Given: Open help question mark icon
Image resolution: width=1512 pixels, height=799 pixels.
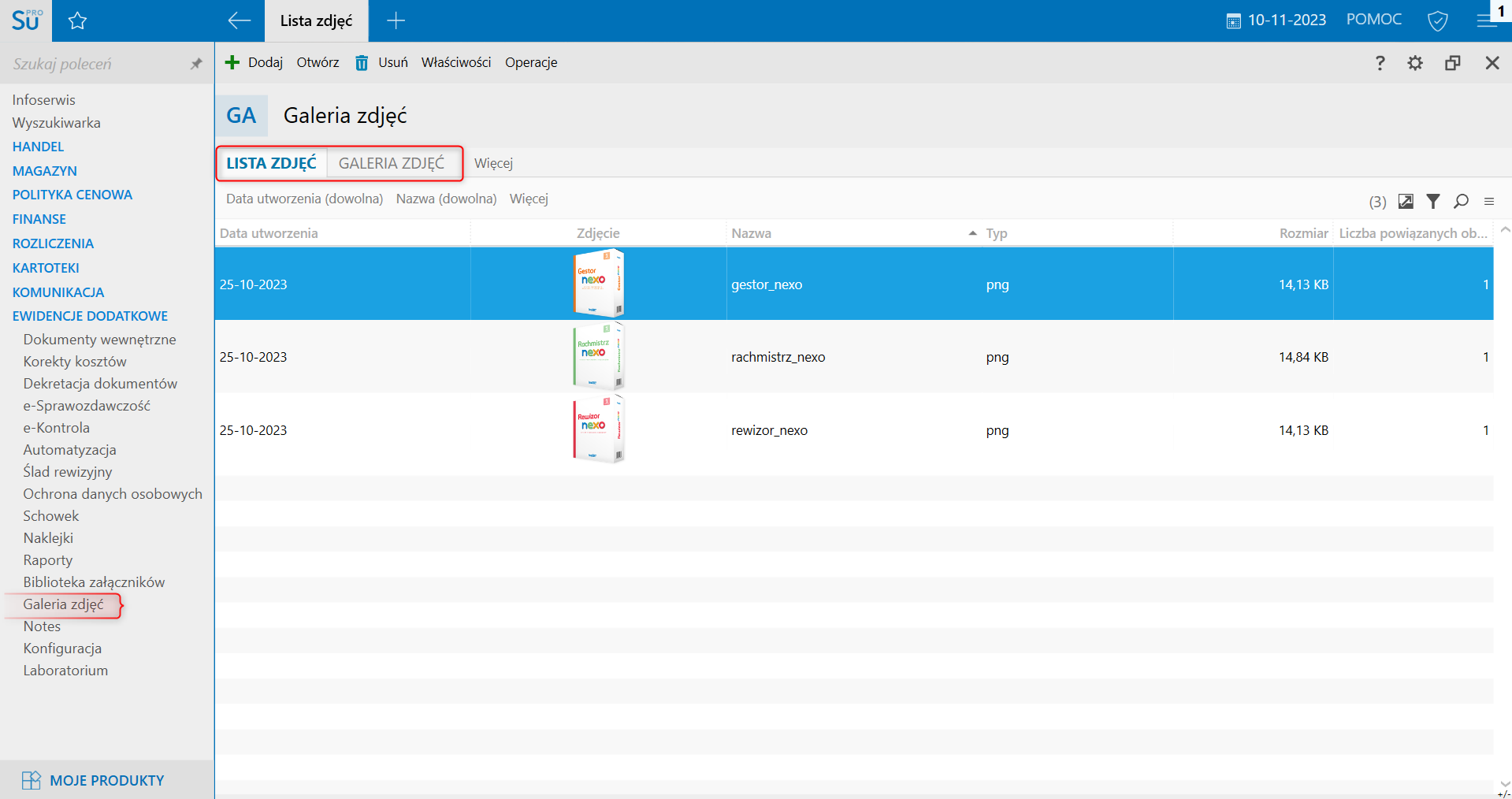Looking at the screenshot, I should click(1380, 63).
